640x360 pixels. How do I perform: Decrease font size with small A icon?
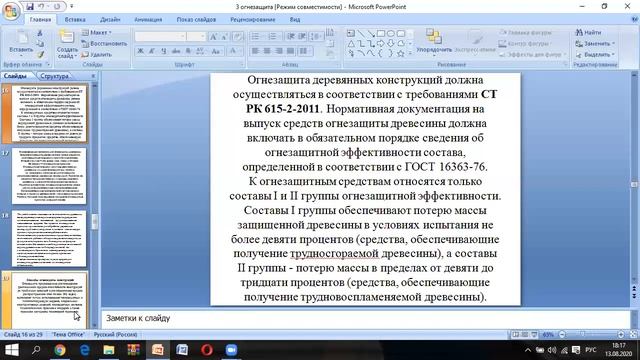pyautogui.click(x=224, y=37)
